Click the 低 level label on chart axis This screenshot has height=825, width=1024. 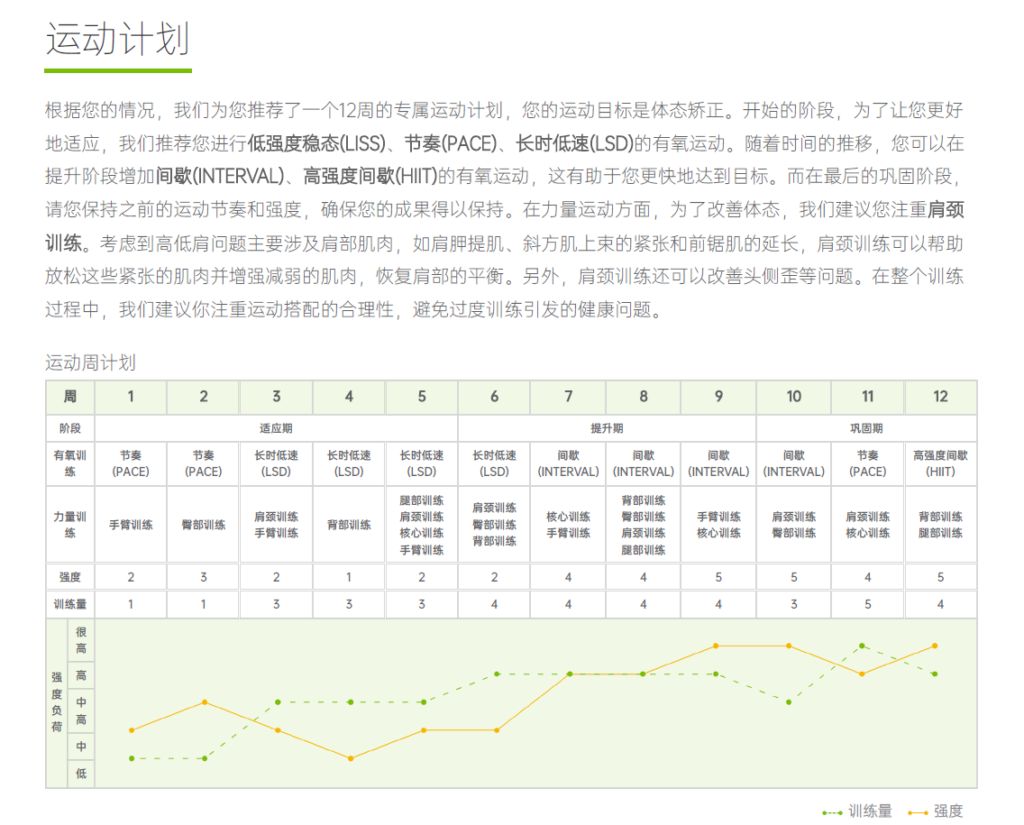[x=81, y=773]
